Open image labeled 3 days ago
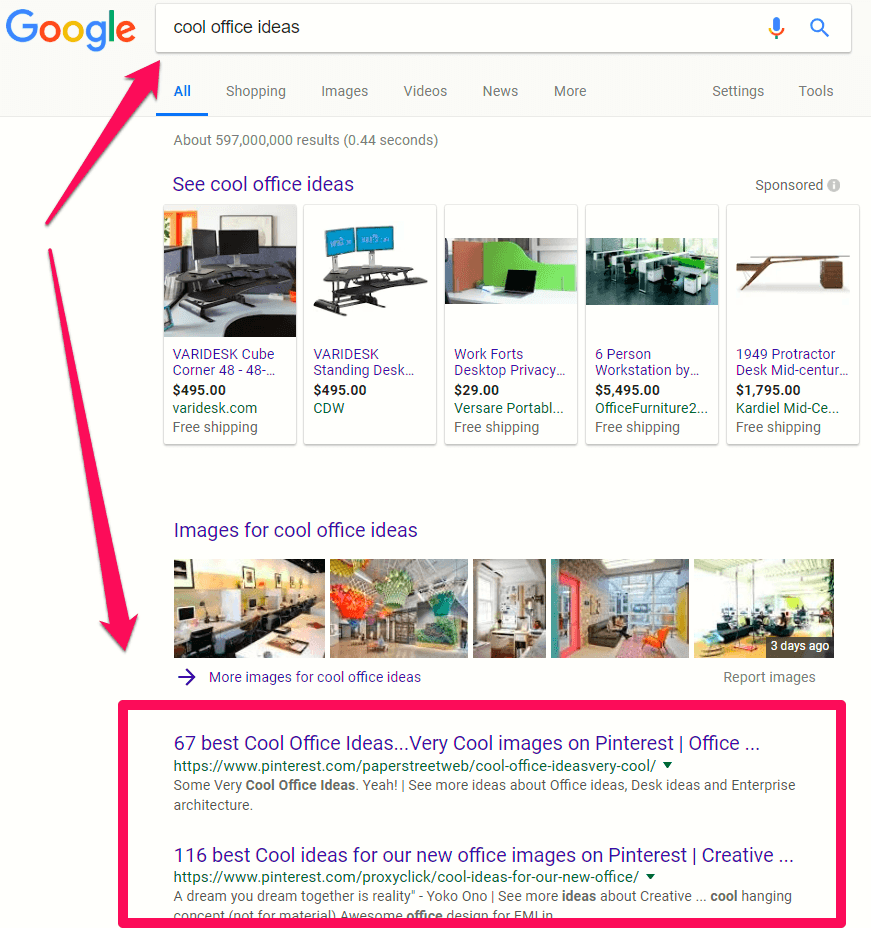 click(x=763, y=608)
